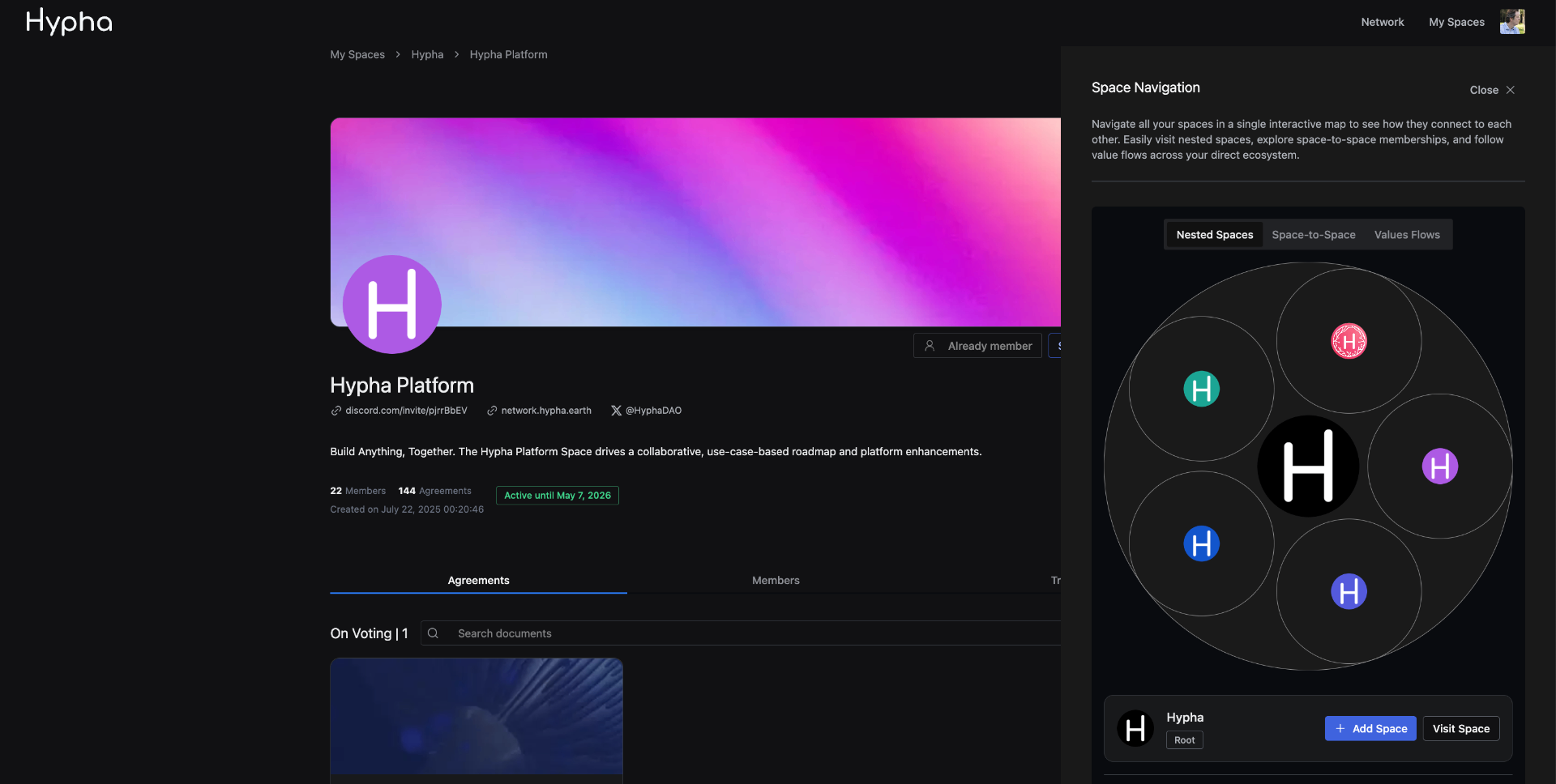Open the on-voting agreement card thumbnail
This screenshot has width=1556, height=784.
coord(477,716)
